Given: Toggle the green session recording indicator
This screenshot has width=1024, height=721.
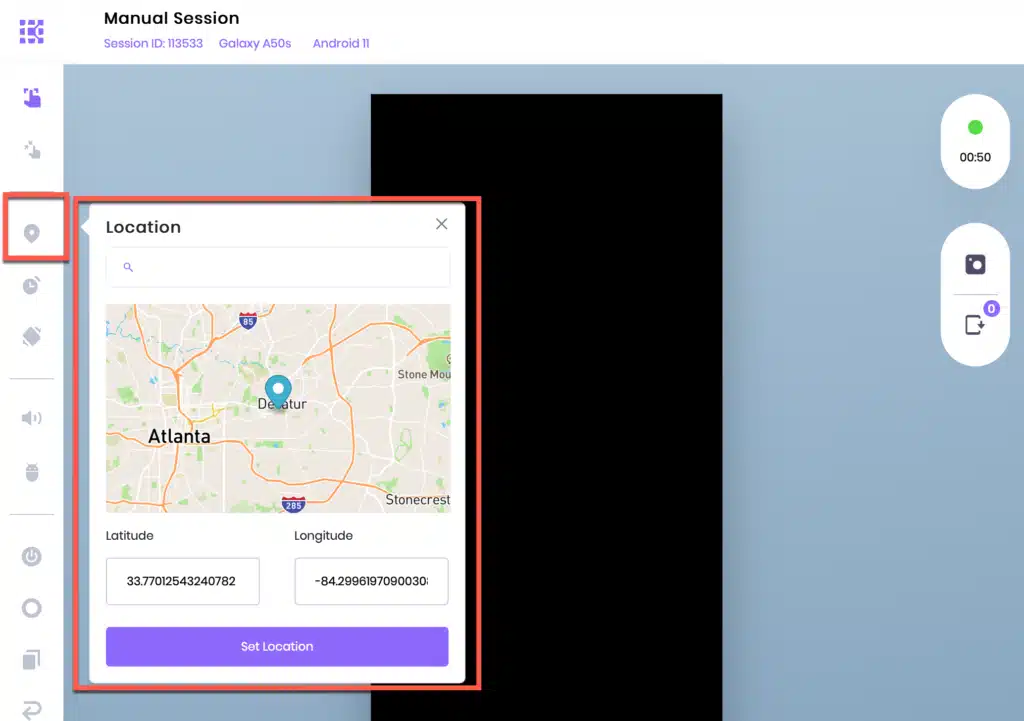Looking at the screenshot, I should (975, 127).
